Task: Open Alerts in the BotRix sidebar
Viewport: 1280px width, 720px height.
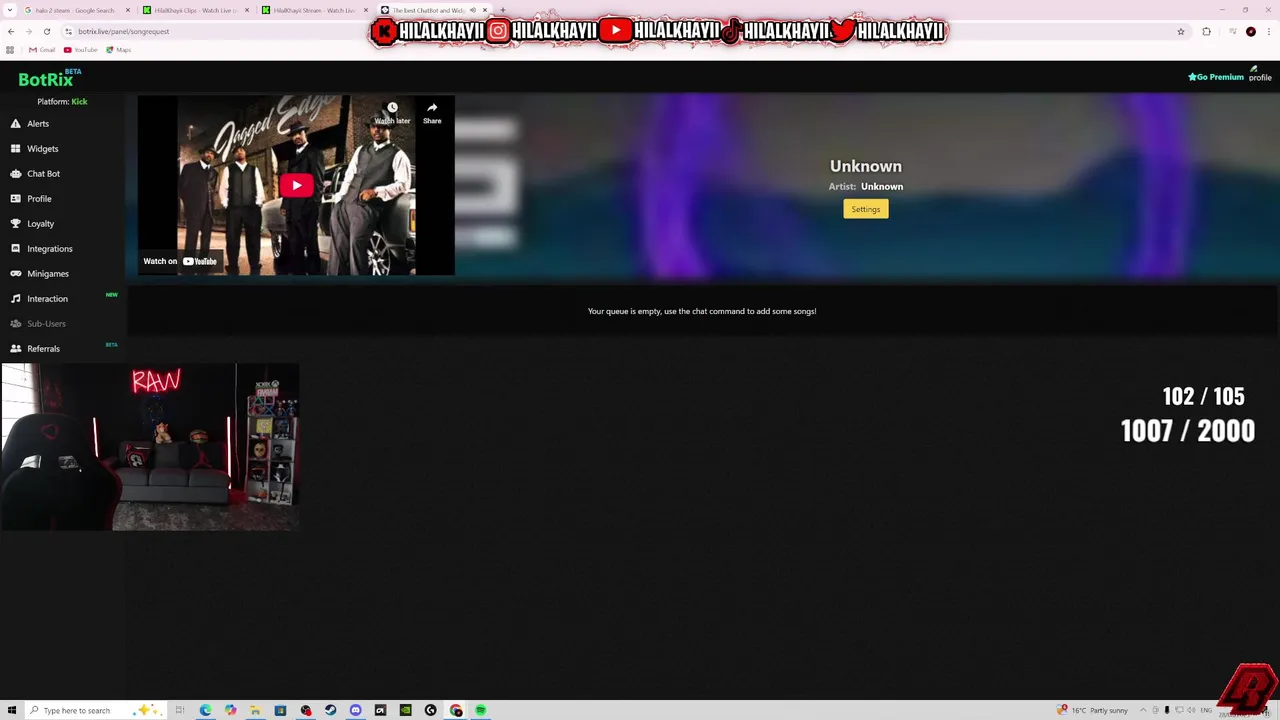Action: (38, 124)
